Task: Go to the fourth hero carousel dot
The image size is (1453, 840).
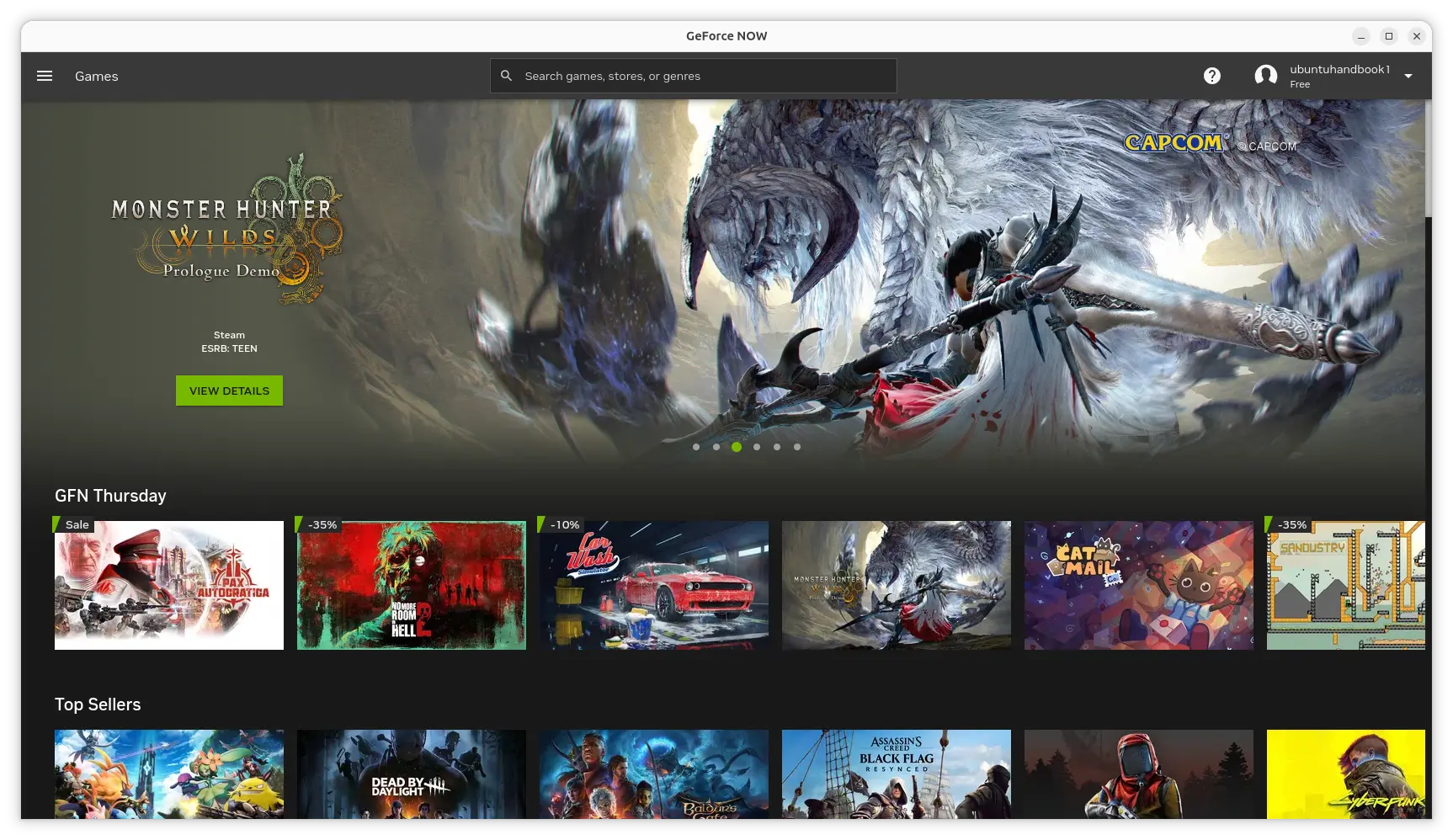Action: click(x=757, y=447)
